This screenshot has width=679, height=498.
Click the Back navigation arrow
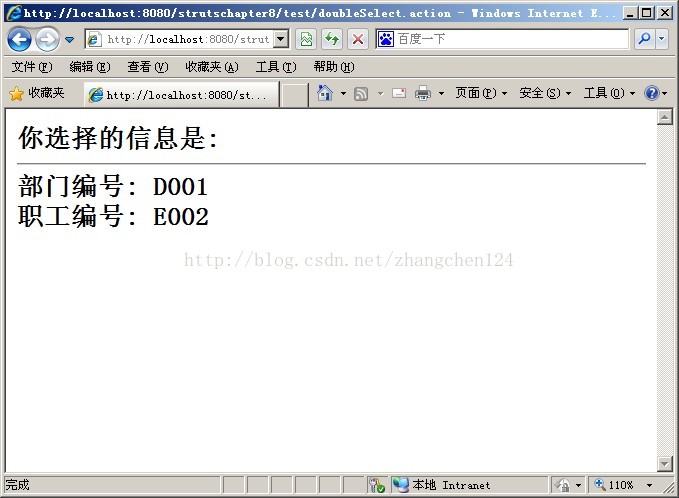(19, 39)
